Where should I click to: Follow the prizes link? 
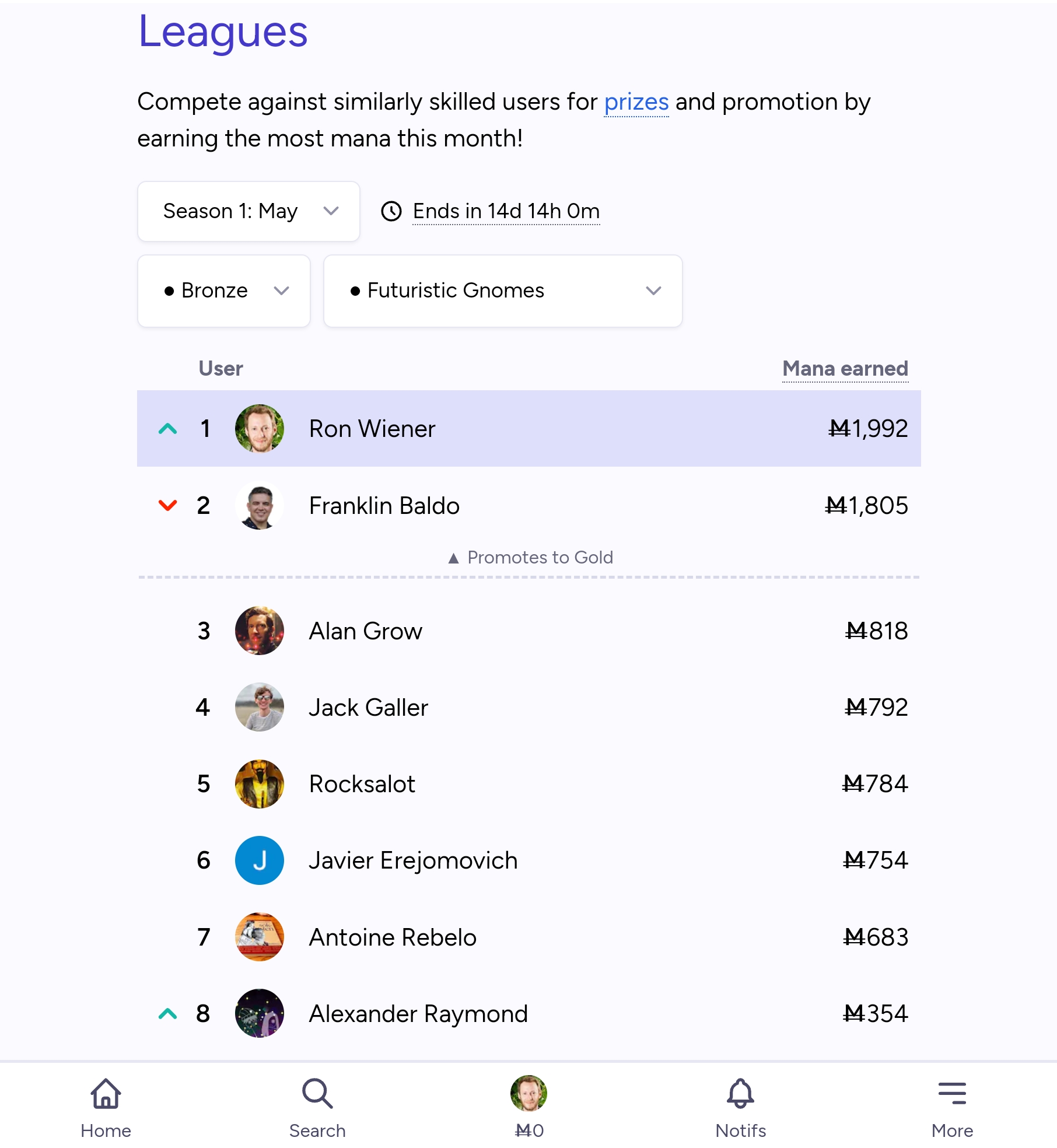[636, 102]
